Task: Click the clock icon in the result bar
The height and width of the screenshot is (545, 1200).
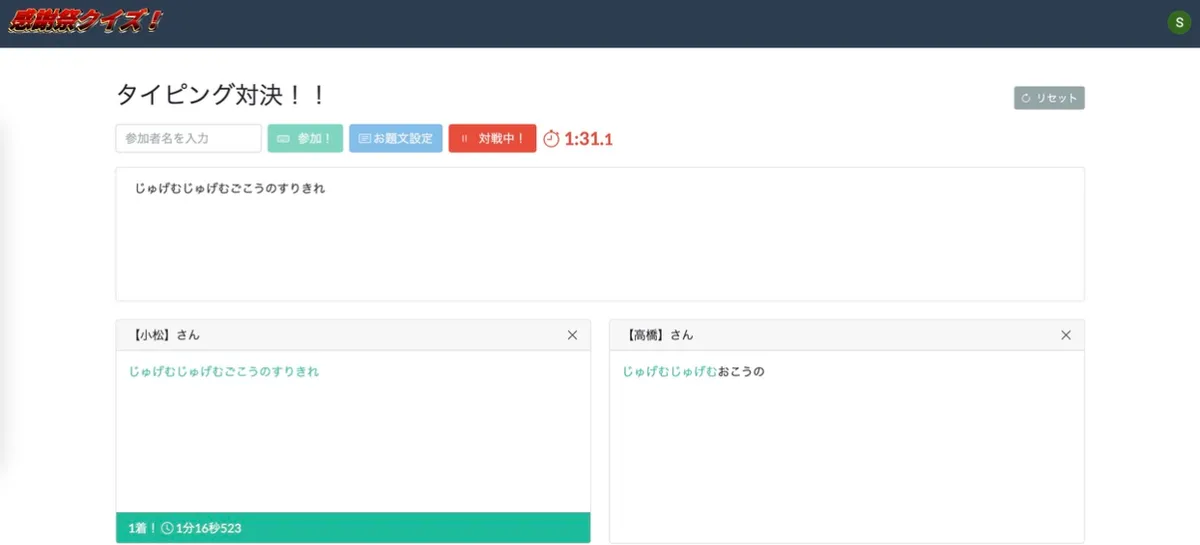Action: (167, 528)
